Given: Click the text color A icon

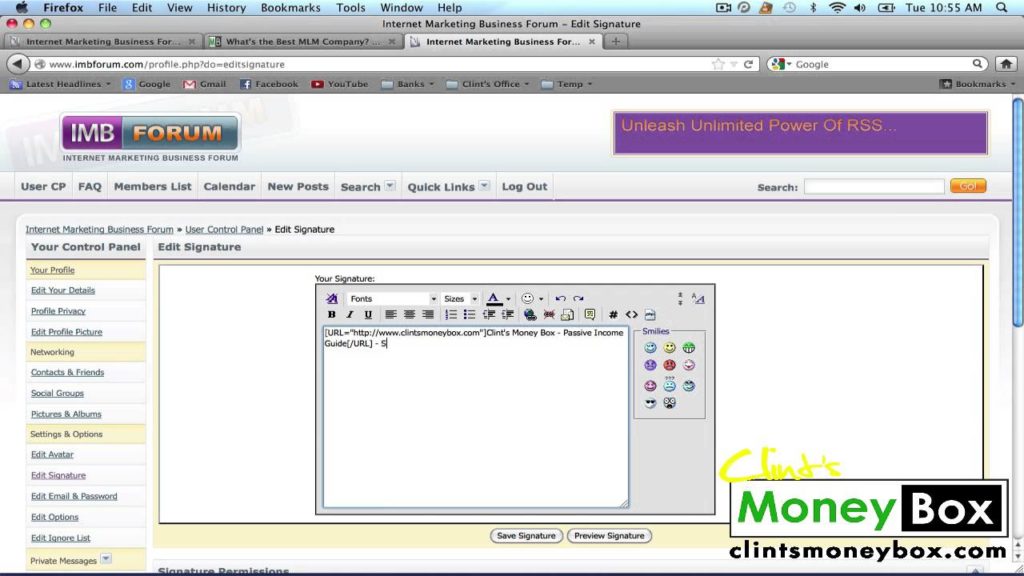Looking at the screenshot, I should (x=494, y=298).
